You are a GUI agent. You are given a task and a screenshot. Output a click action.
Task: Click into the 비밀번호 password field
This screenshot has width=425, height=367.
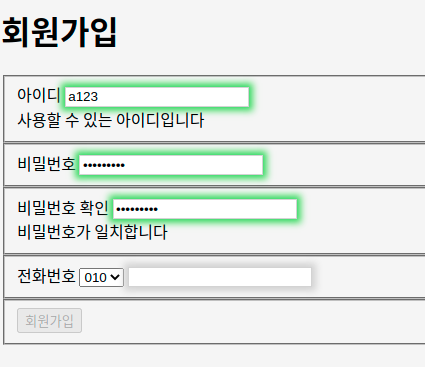pos(171,165)
